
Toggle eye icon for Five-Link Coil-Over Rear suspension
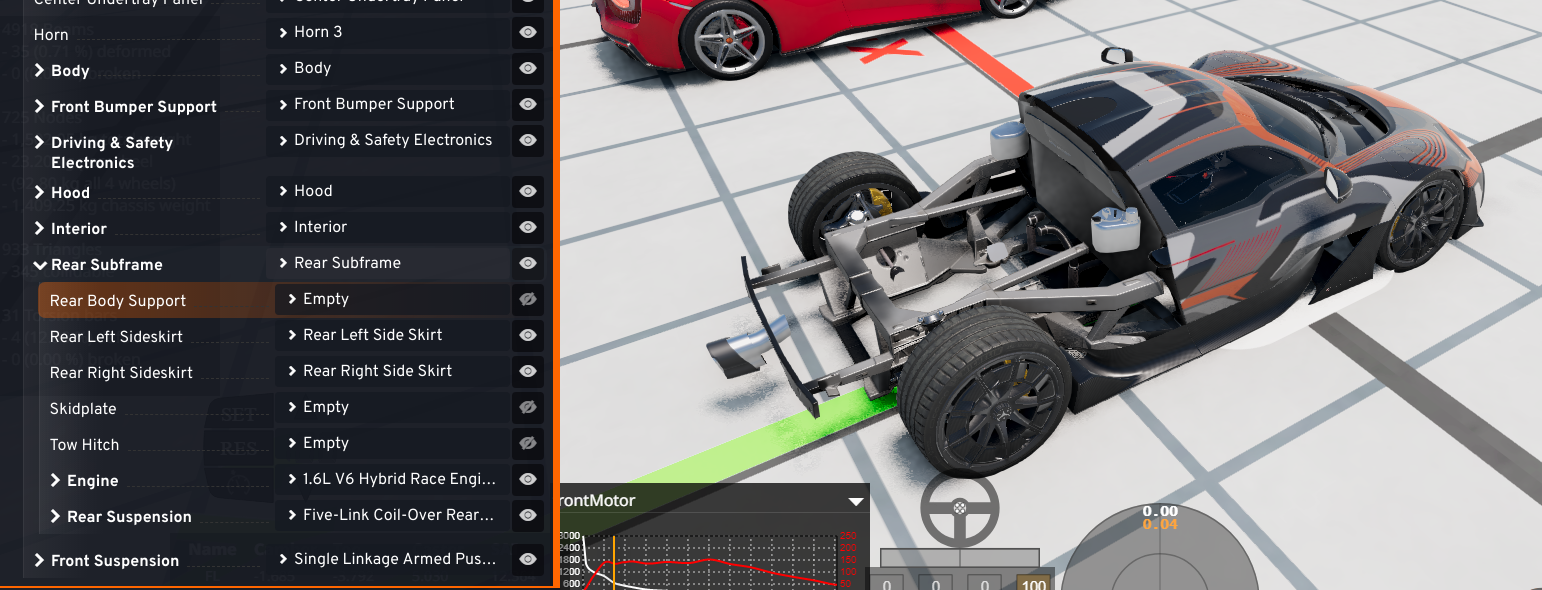point(528,515)
